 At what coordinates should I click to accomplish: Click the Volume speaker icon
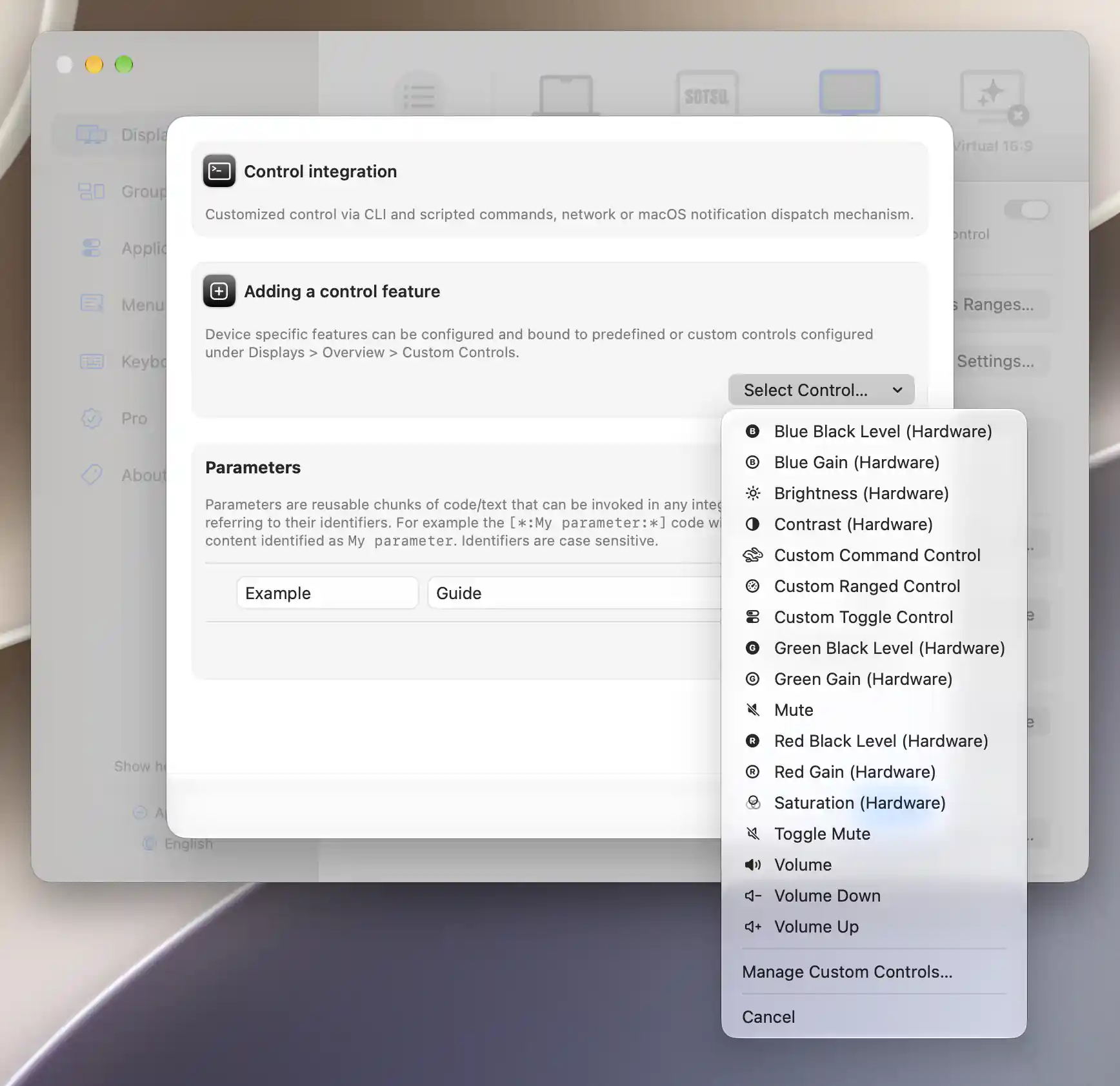pyautogui.click(x=752, y=865)
